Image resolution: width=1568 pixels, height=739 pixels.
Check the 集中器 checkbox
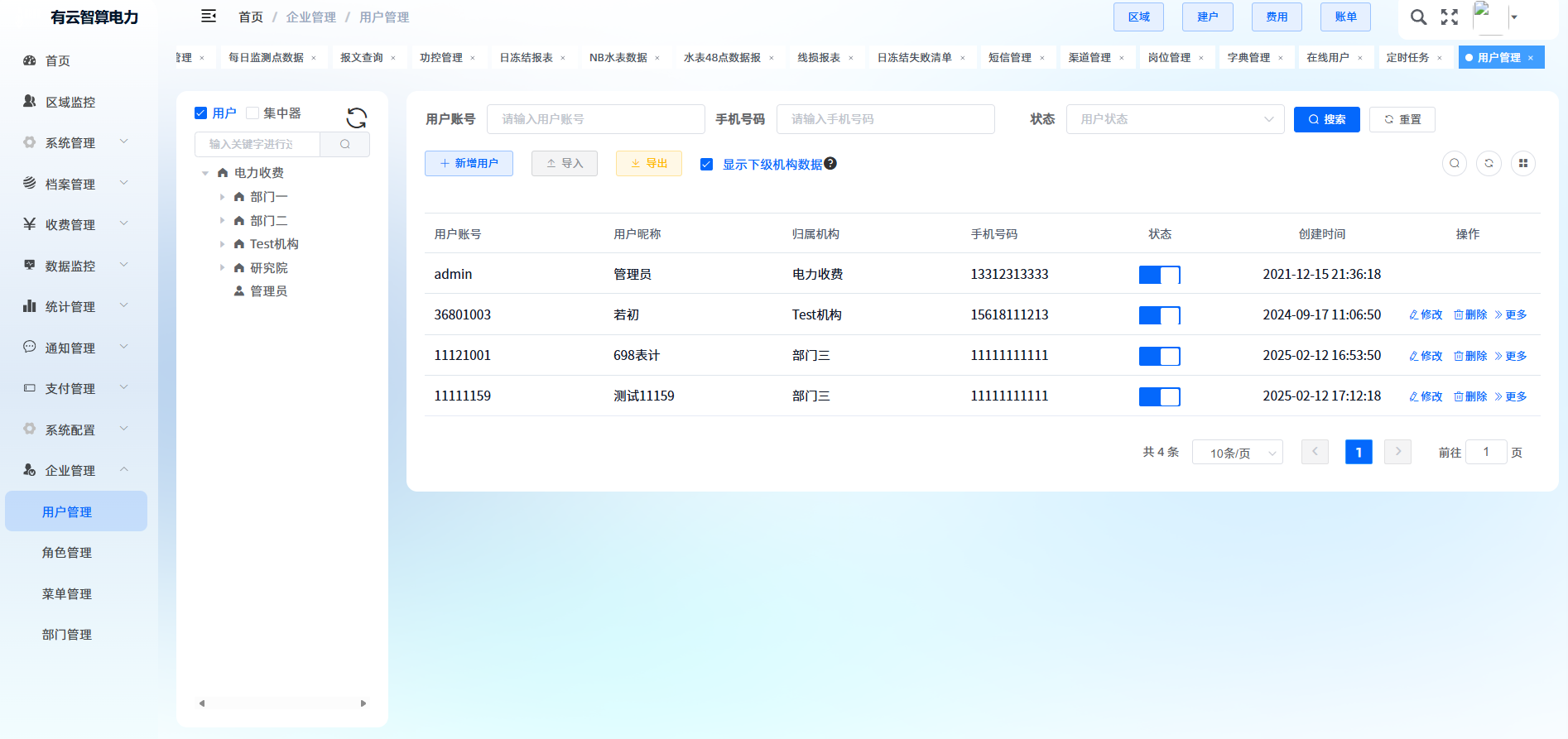(253, 113)
